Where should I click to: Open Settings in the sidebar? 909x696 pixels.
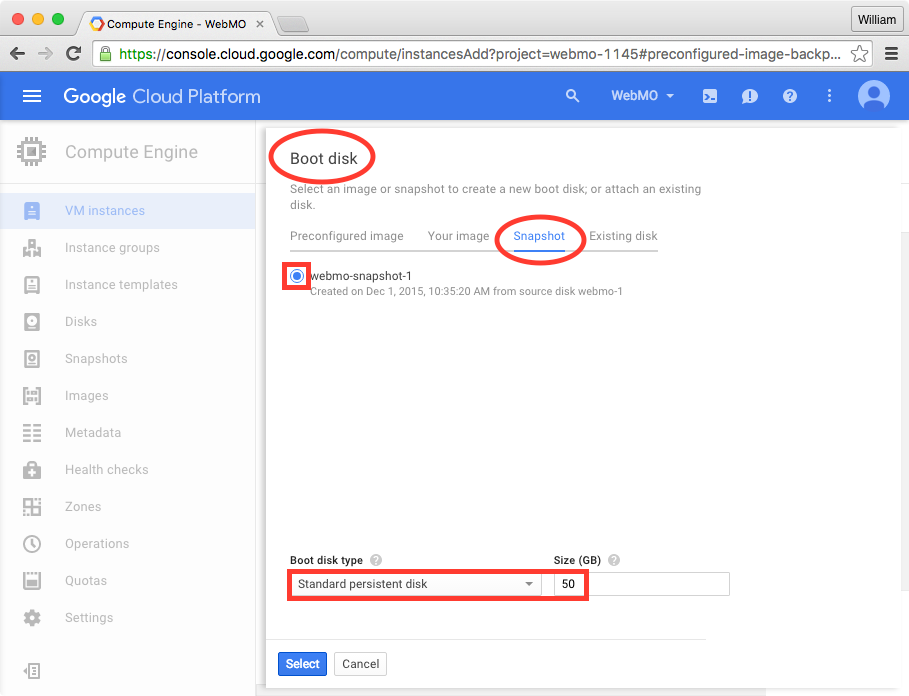tap(128, 618)
